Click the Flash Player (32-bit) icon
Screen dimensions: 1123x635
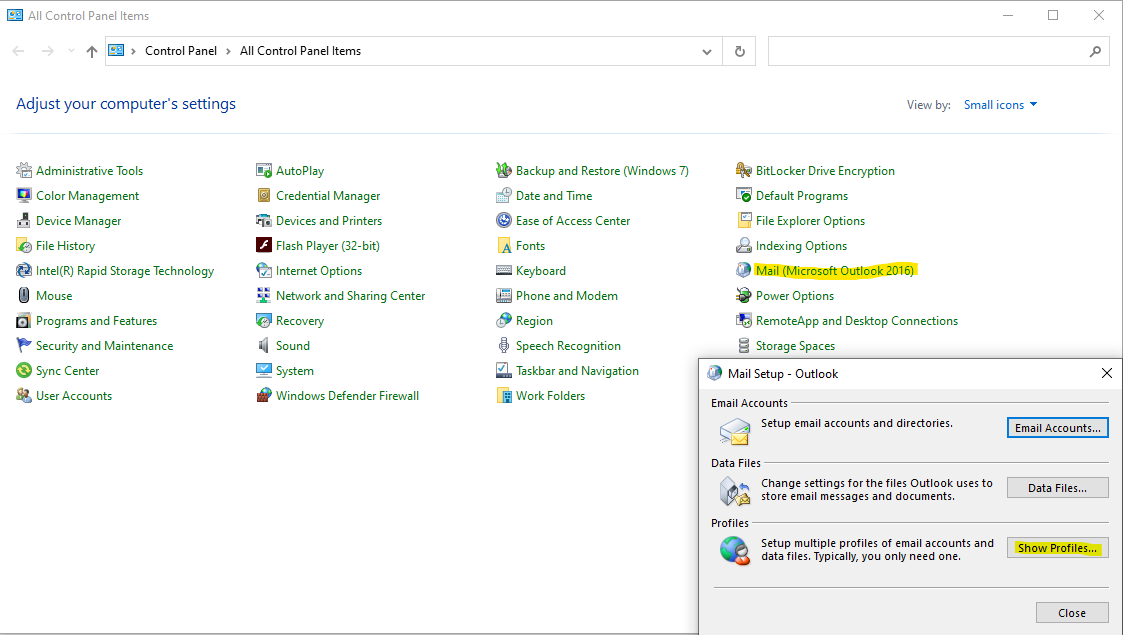pyautogui.click(x=264, y=246)
